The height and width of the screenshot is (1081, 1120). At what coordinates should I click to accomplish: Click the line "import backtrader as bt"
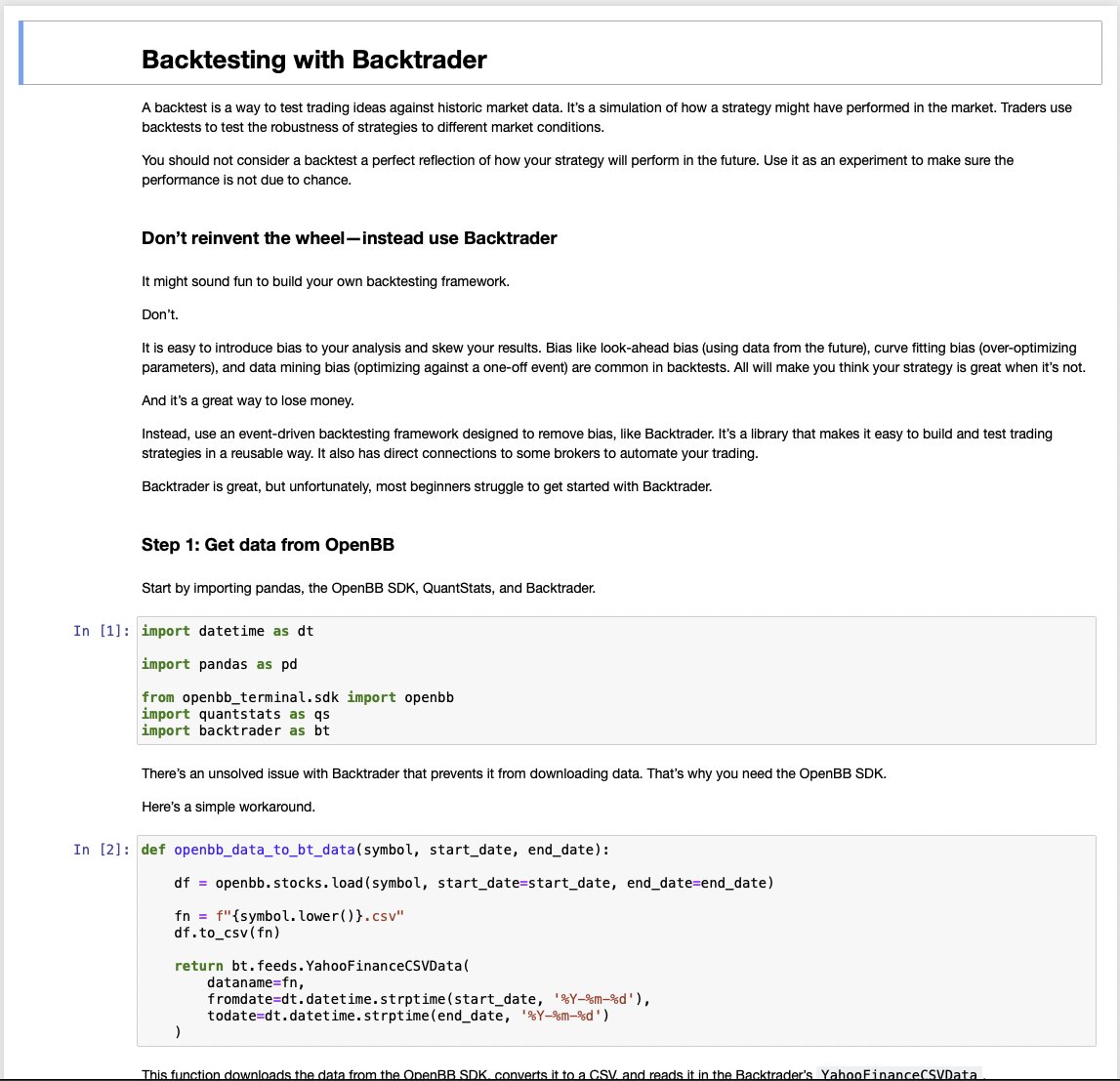pos(234,730)
